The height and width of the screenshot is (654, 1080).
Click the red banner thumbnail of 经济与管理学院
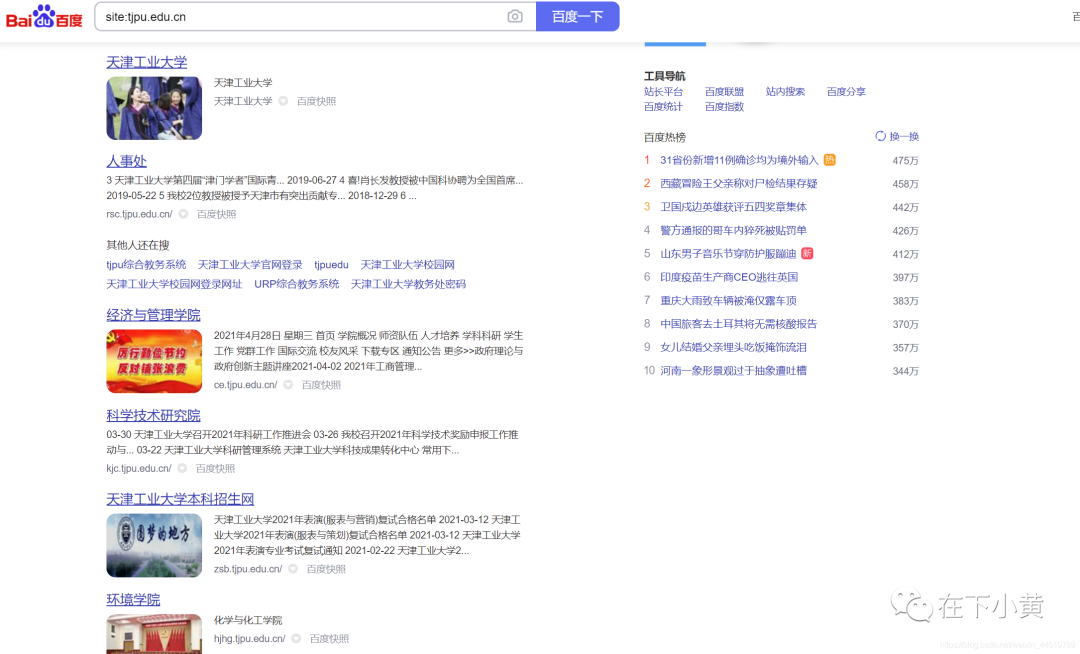pos(154,361)
